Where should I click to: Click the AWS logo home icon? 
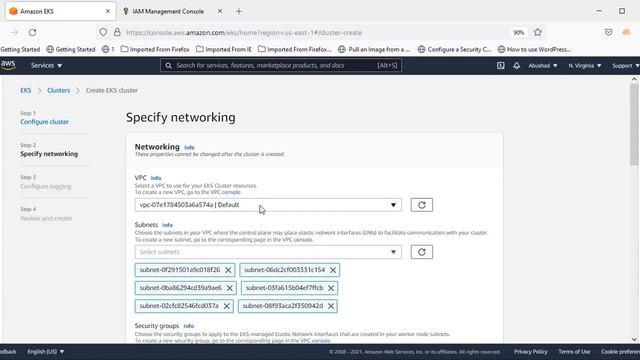(8, 65)
